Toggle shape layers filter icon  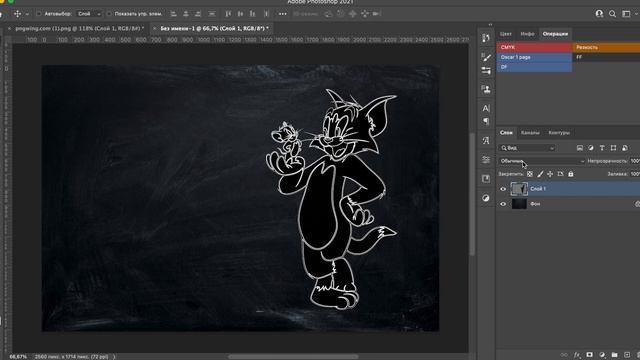pos(613,148)
